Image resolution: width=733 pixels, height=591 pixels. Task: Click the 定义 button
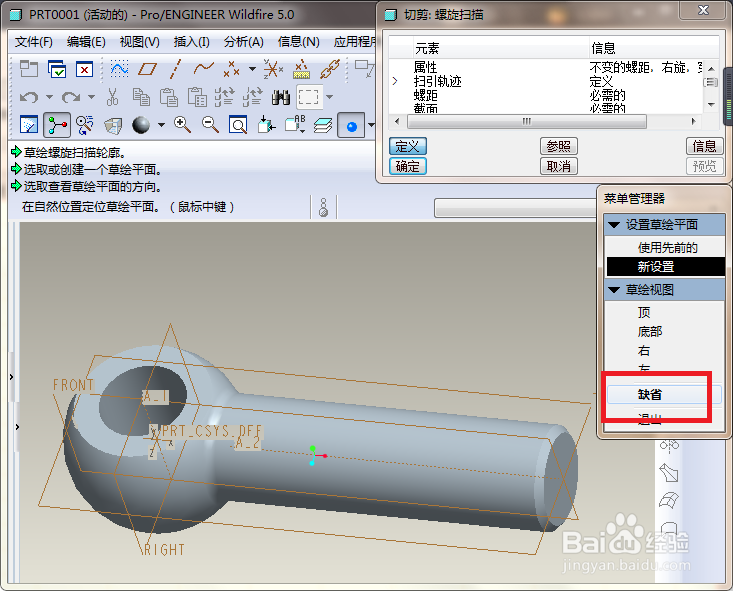point(408,146)
